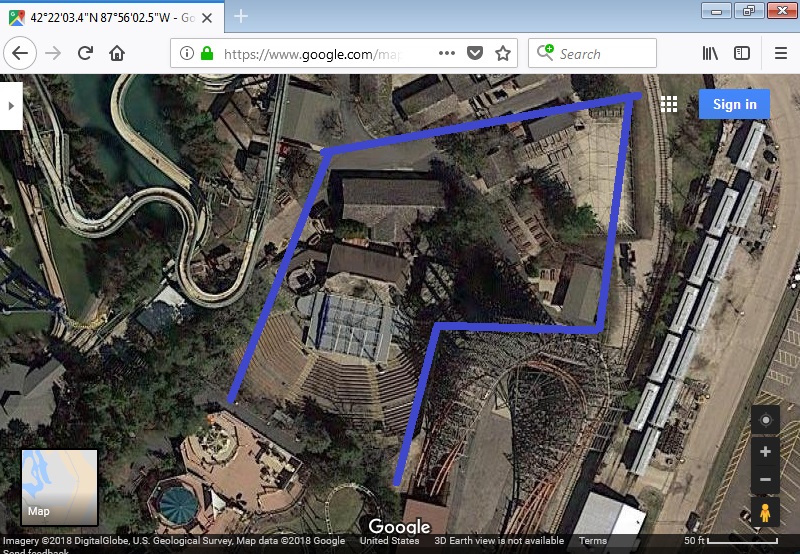Show your location on the map
This screenshot has height=554, width=800.
pos(765,420)
